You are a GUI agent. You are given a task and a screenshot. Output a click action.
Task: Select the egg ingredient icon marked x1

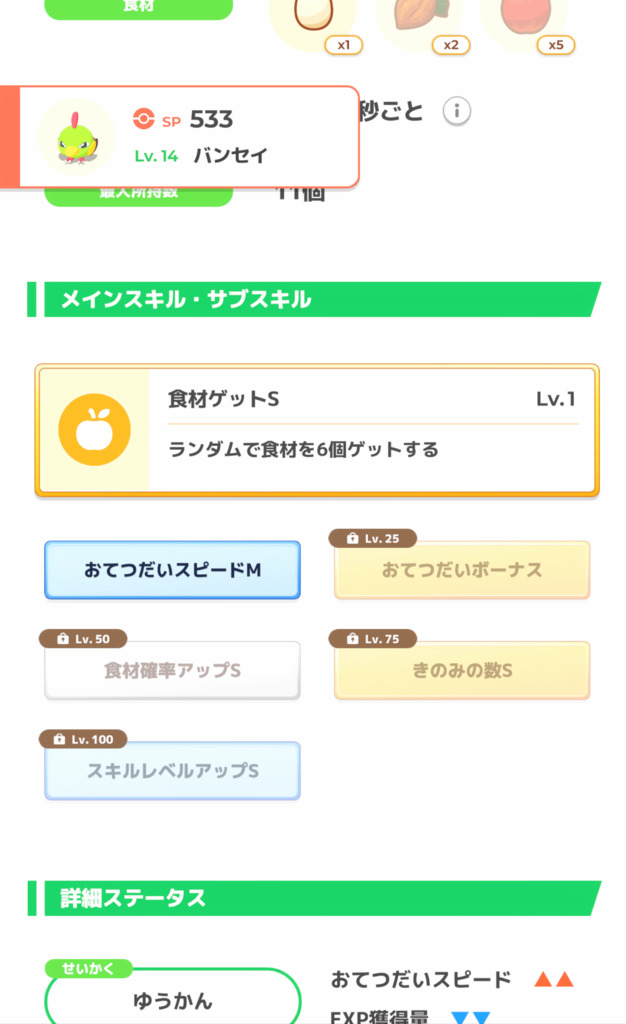click(312, 16)
